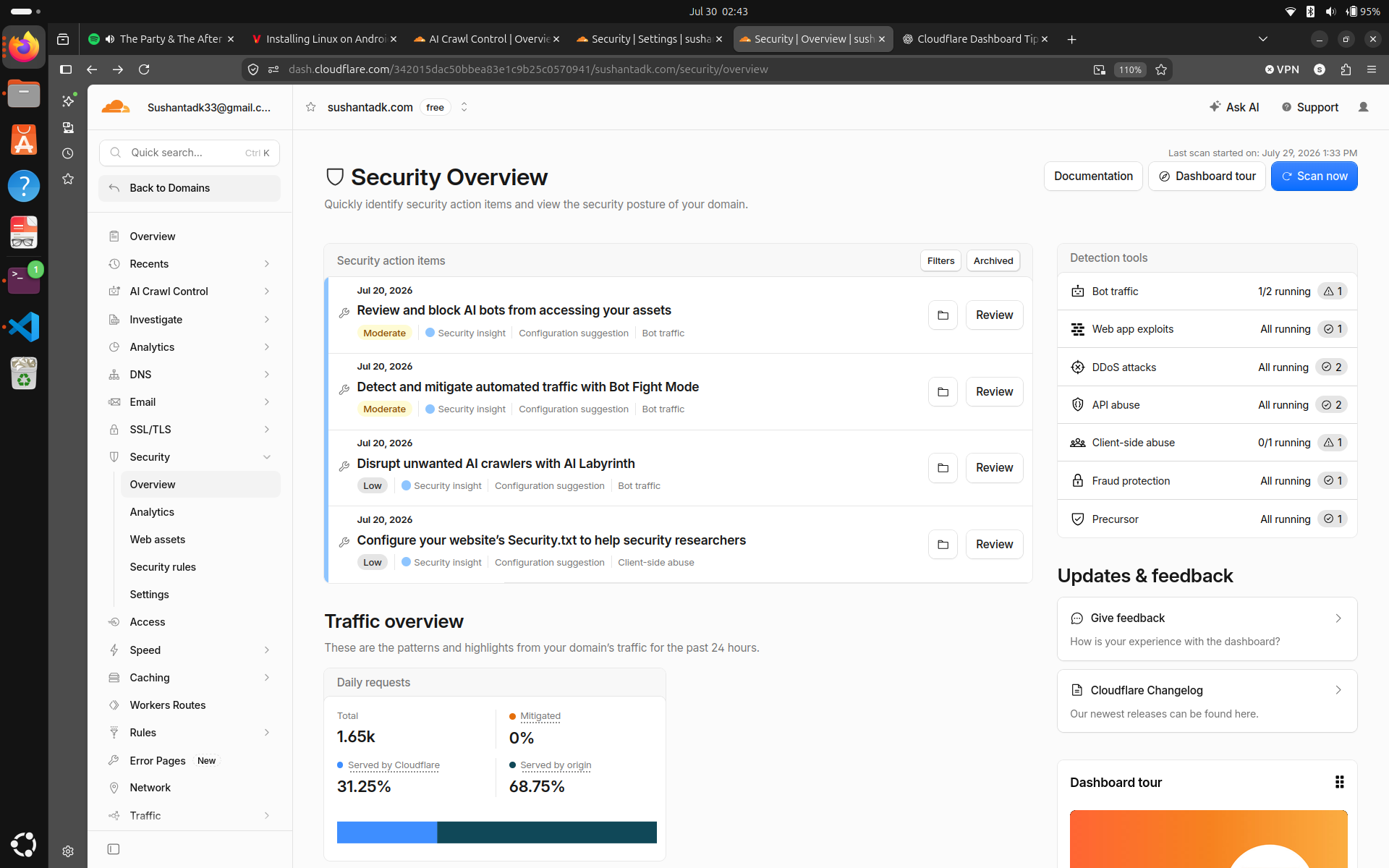Click the blue Served by Cloudflare bar segment

[x=387, y=833]
